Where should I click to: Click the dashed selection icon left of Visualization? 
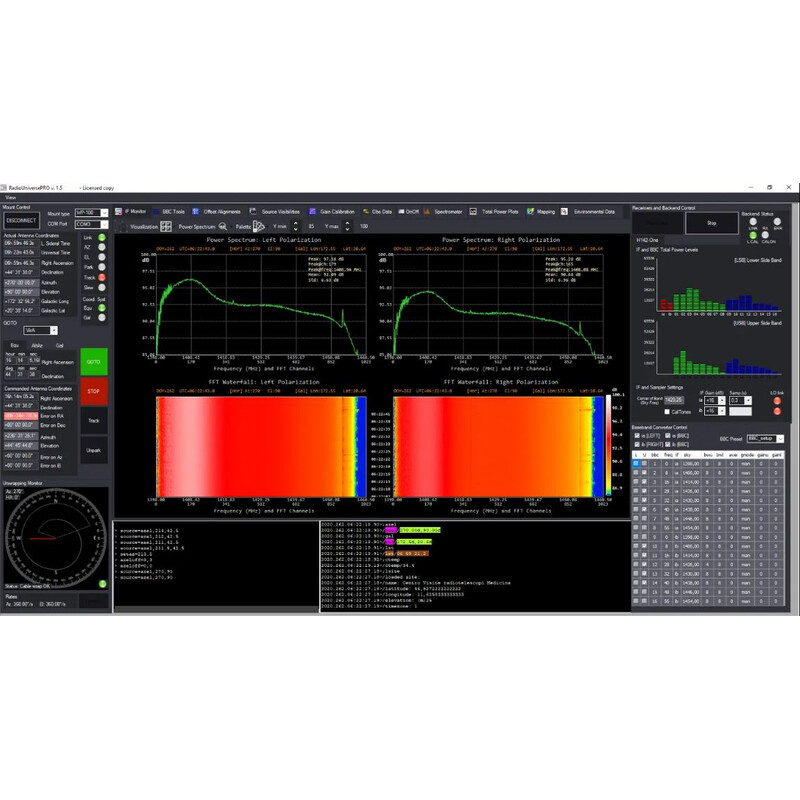pyautogui.click(x=121, y=226)
